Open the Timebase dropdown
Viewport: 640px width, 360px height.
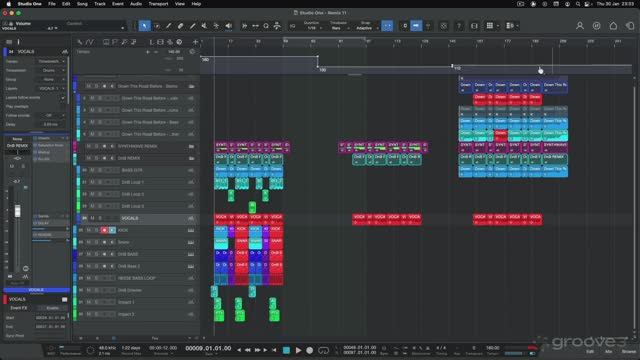point(337,28)
